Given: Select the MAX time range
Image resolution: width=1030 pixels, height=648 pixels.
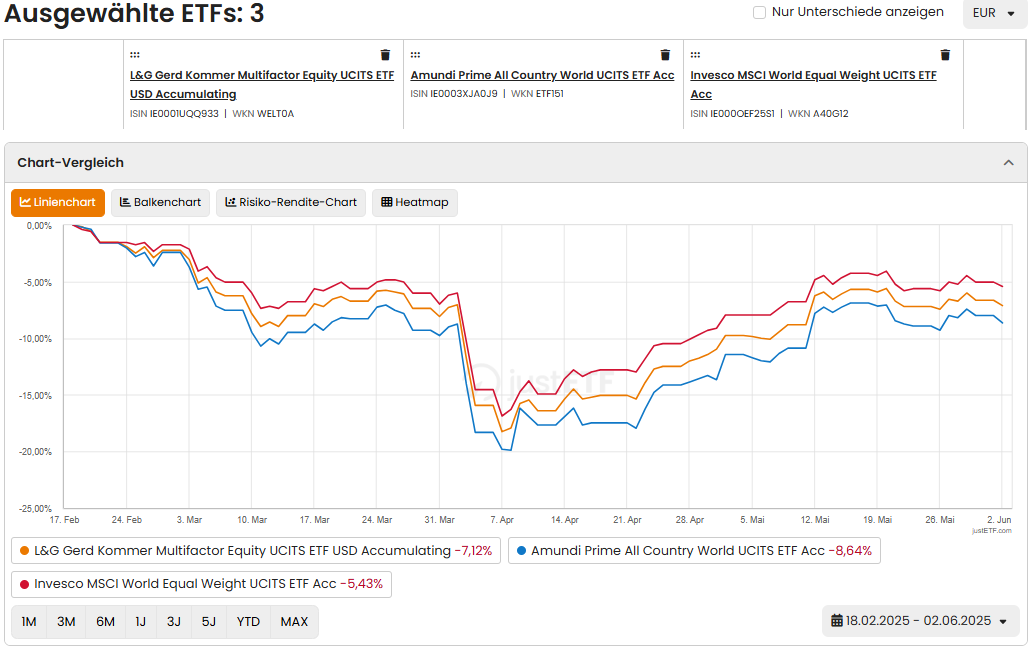Looking at the screenshot, I should (x=294, y=622).
